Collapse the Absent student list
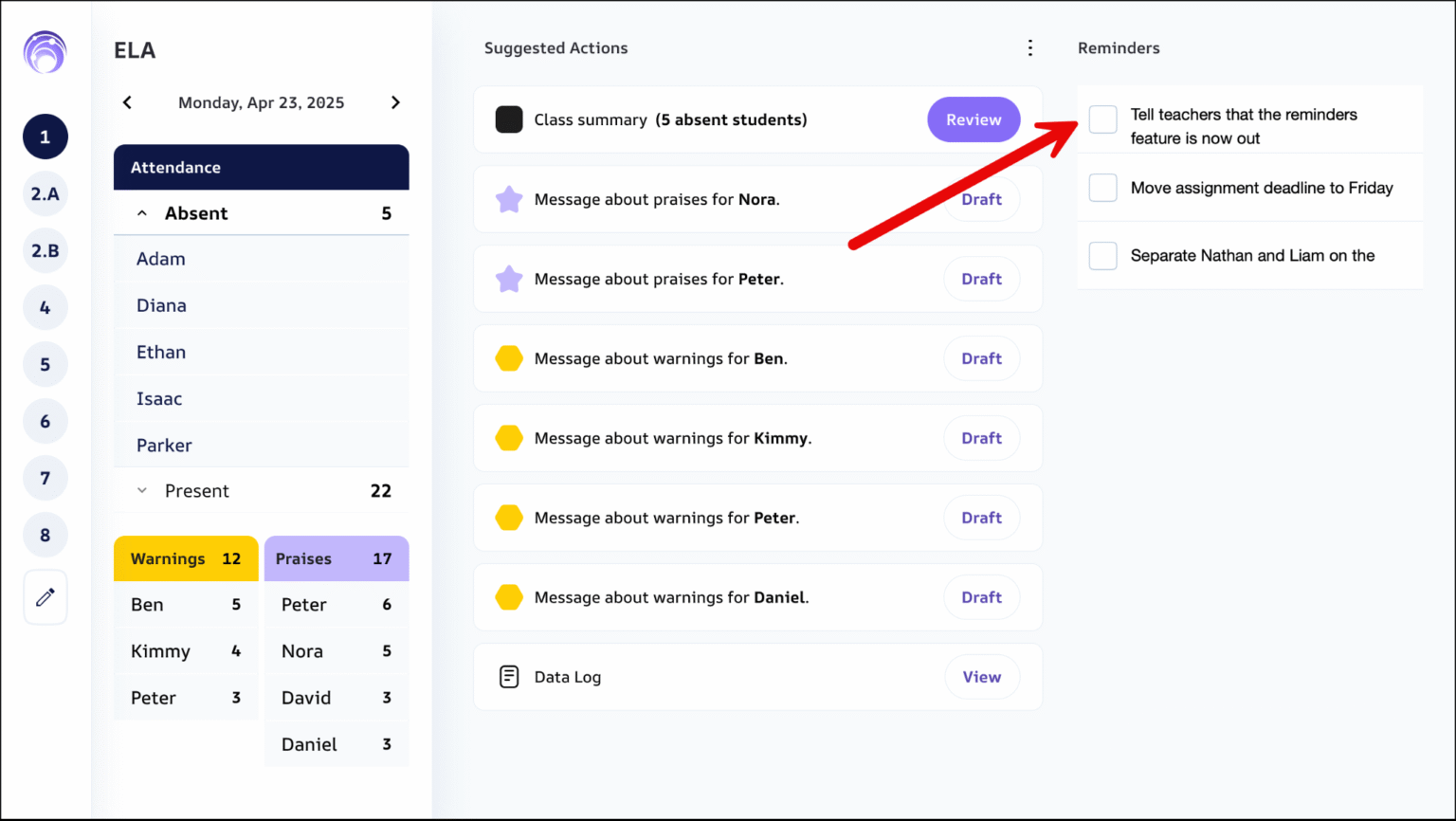Screen dimensions: 1456x821 click(x=142, y=213)
